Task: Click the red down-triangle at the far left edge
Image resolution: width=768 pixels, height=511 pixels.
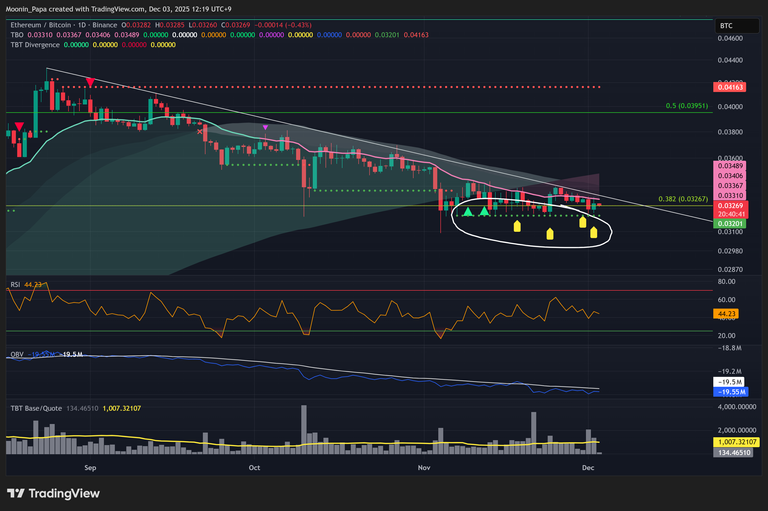Action: (18, 128)
